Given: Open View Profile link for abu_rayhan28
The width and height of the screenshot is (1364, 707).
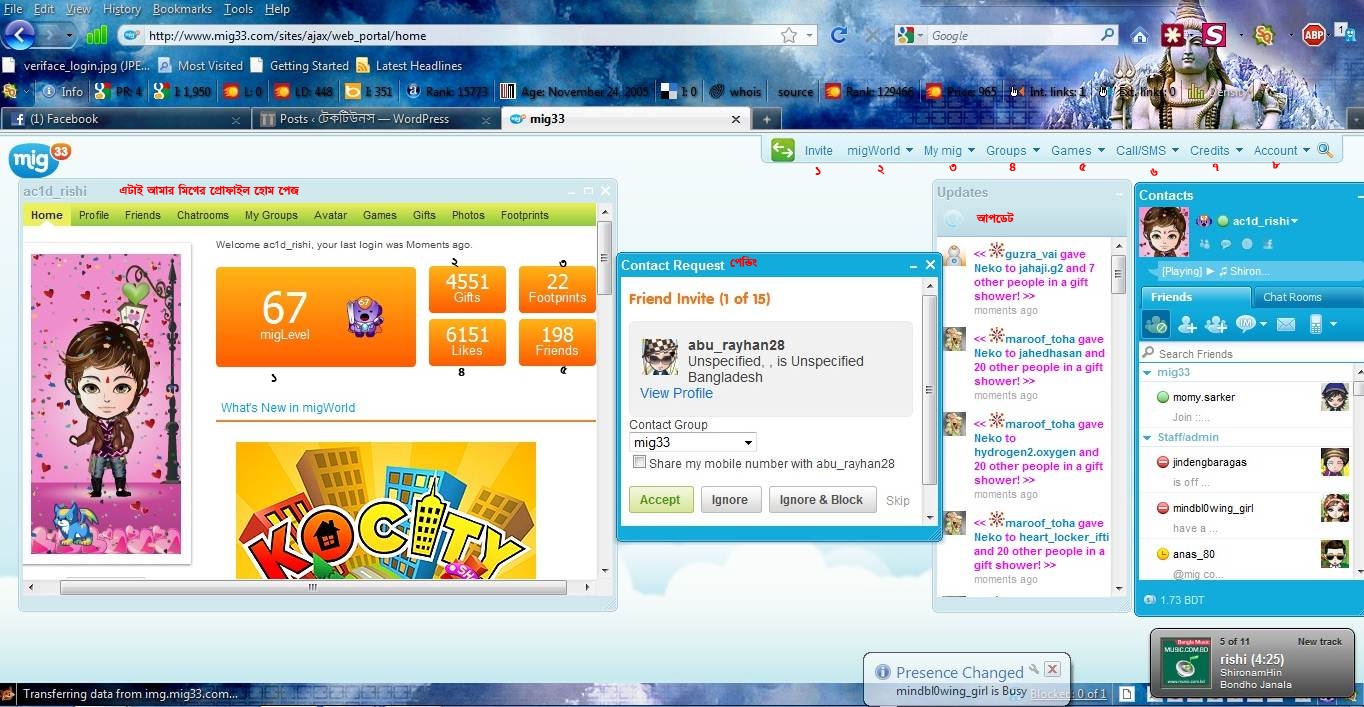Looking at the screenshot, I should 676,393.
